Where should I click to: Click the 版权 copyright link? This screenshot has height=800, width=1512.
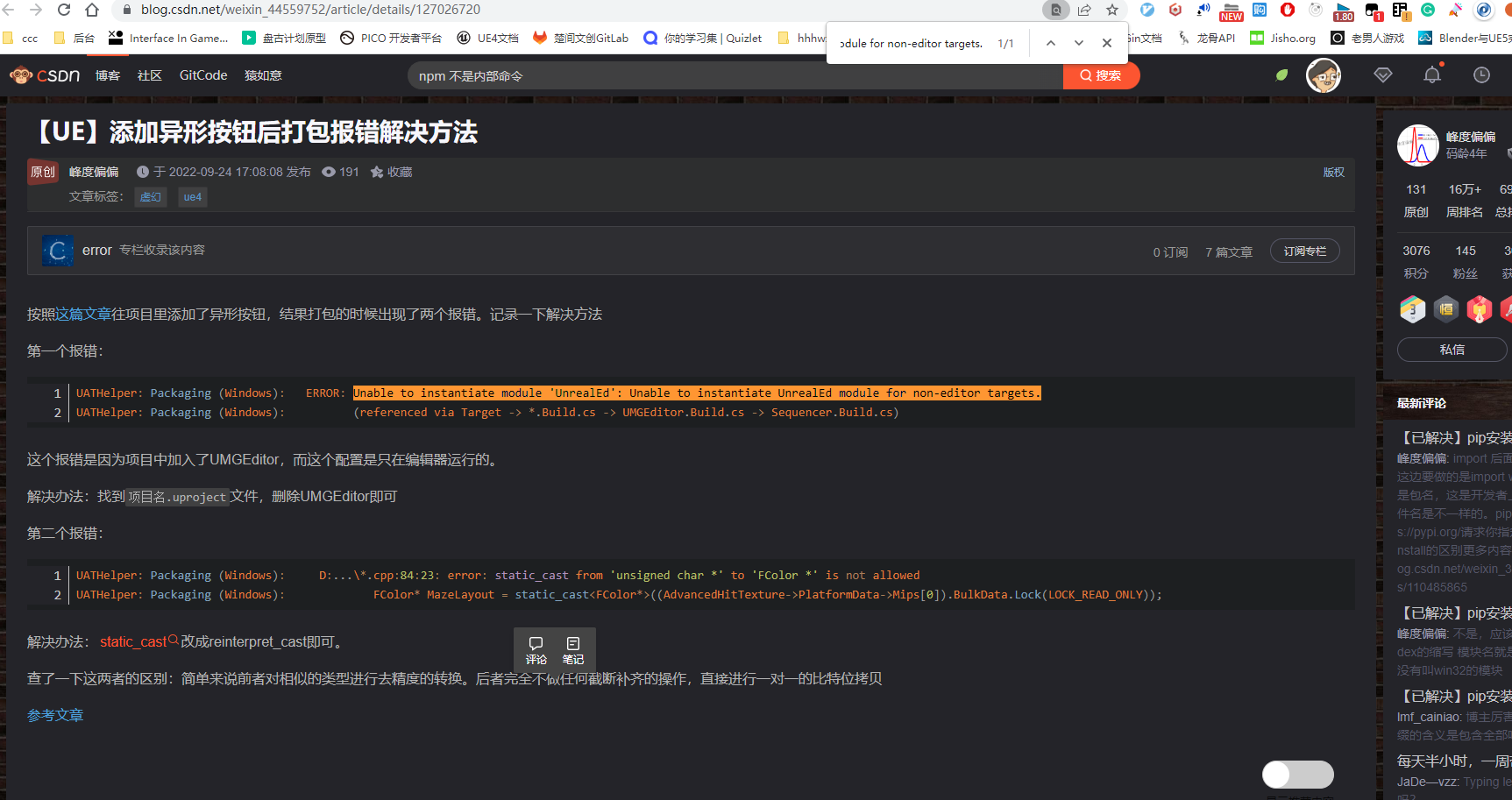(x=1334, y=172)
